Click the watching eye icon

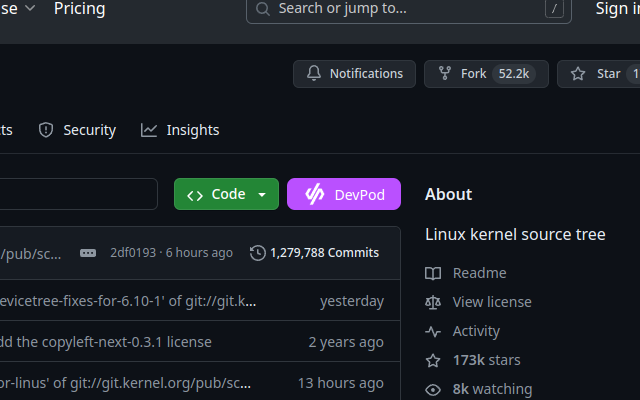(x=433, y=389)
